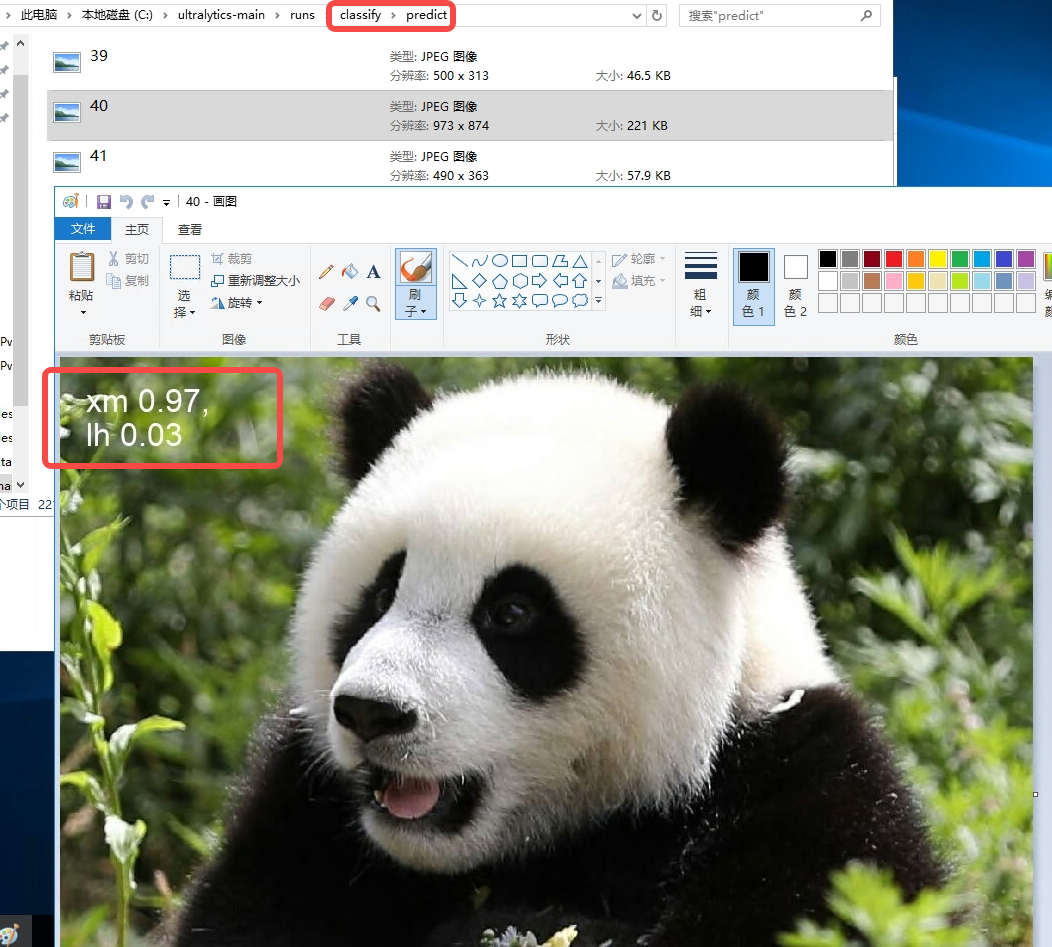Screen dimensions: 1052x947
Task: Pick the red color swatch
Action: pos(894,259)
